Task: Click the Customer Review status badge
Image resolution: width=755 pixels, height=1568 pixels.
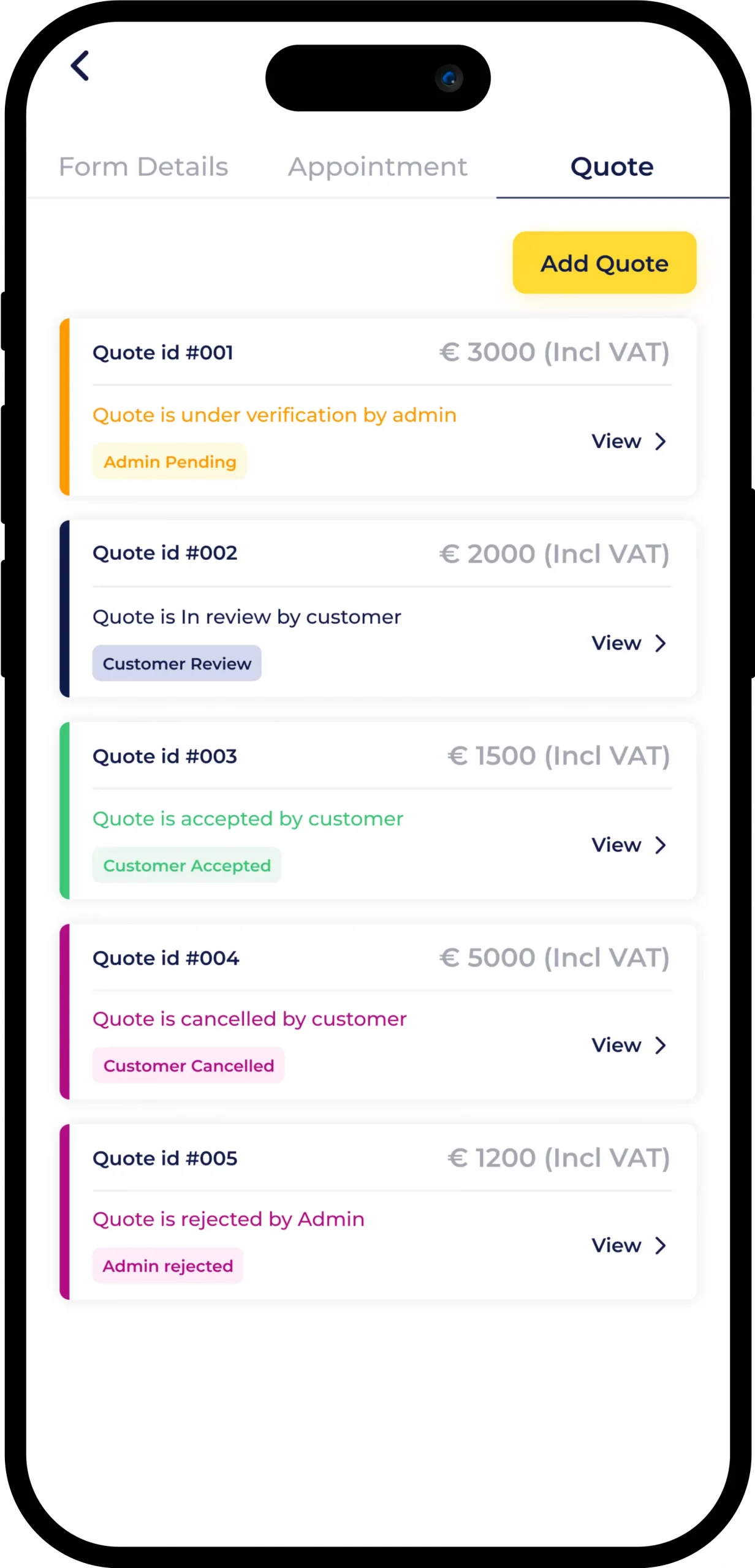Action: (176, 663)
